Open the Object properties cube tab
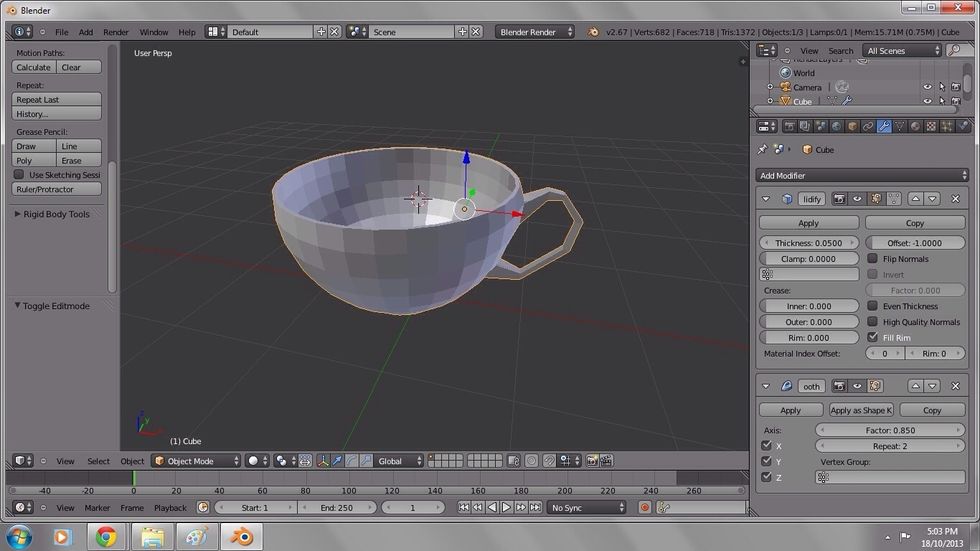 point(852,127)
